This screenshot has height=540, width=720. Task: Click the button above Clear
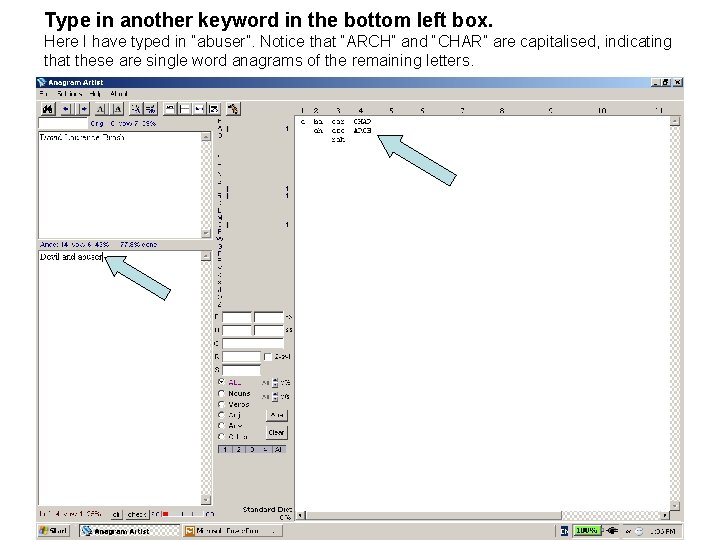pos(276,415)
